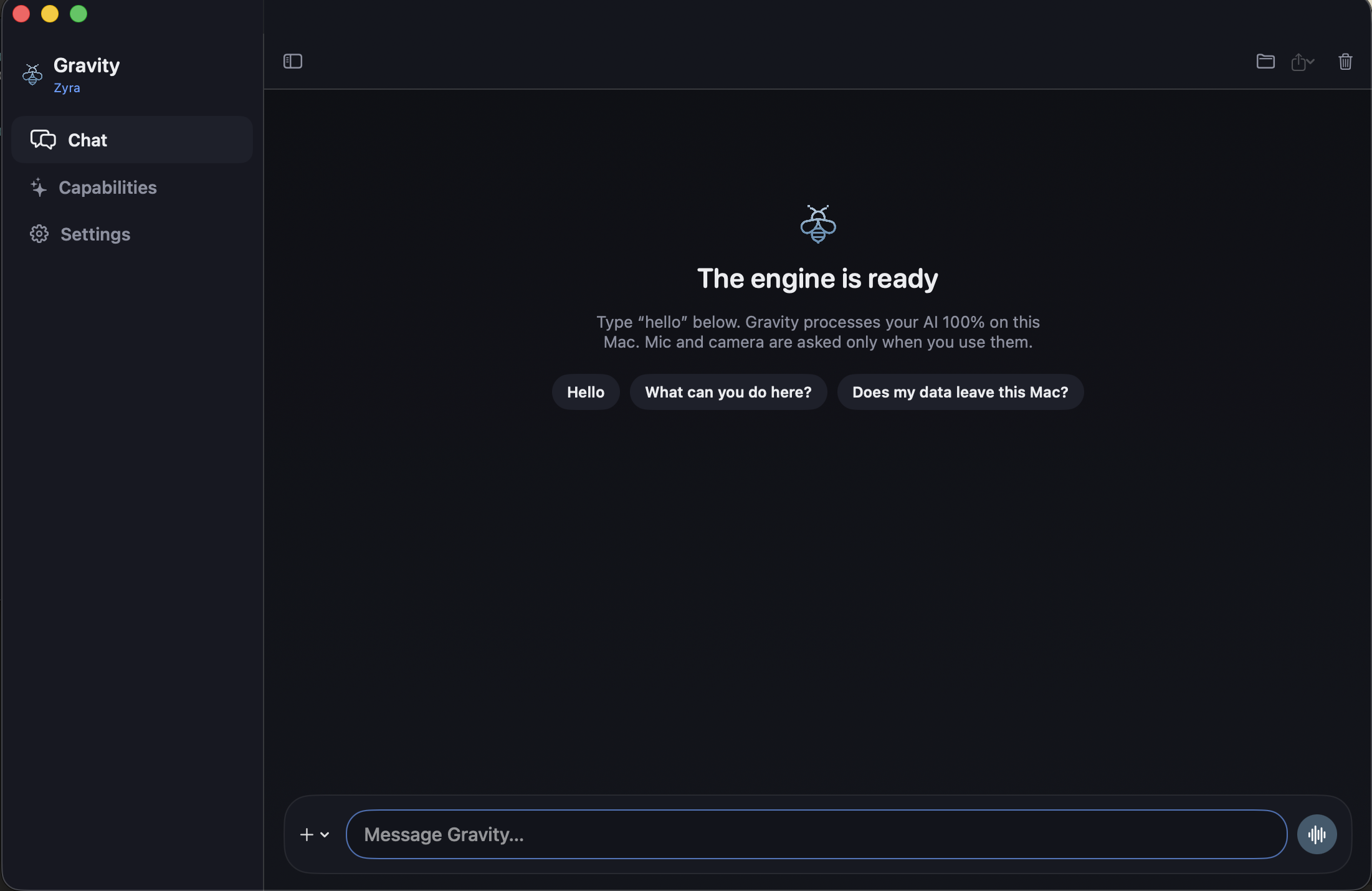Open the plus attachment menu
The width and height of the screenshot is (1372, 891).
[315, 834]
